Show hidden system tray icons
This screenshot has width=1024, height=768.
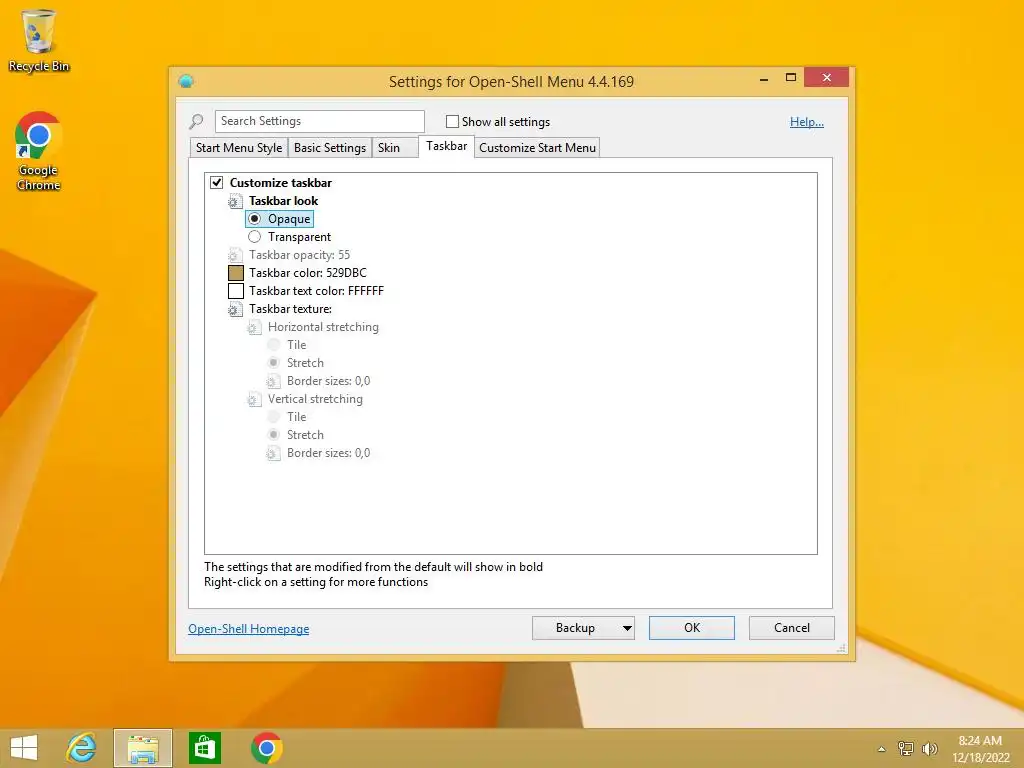[x=881, y=749]
